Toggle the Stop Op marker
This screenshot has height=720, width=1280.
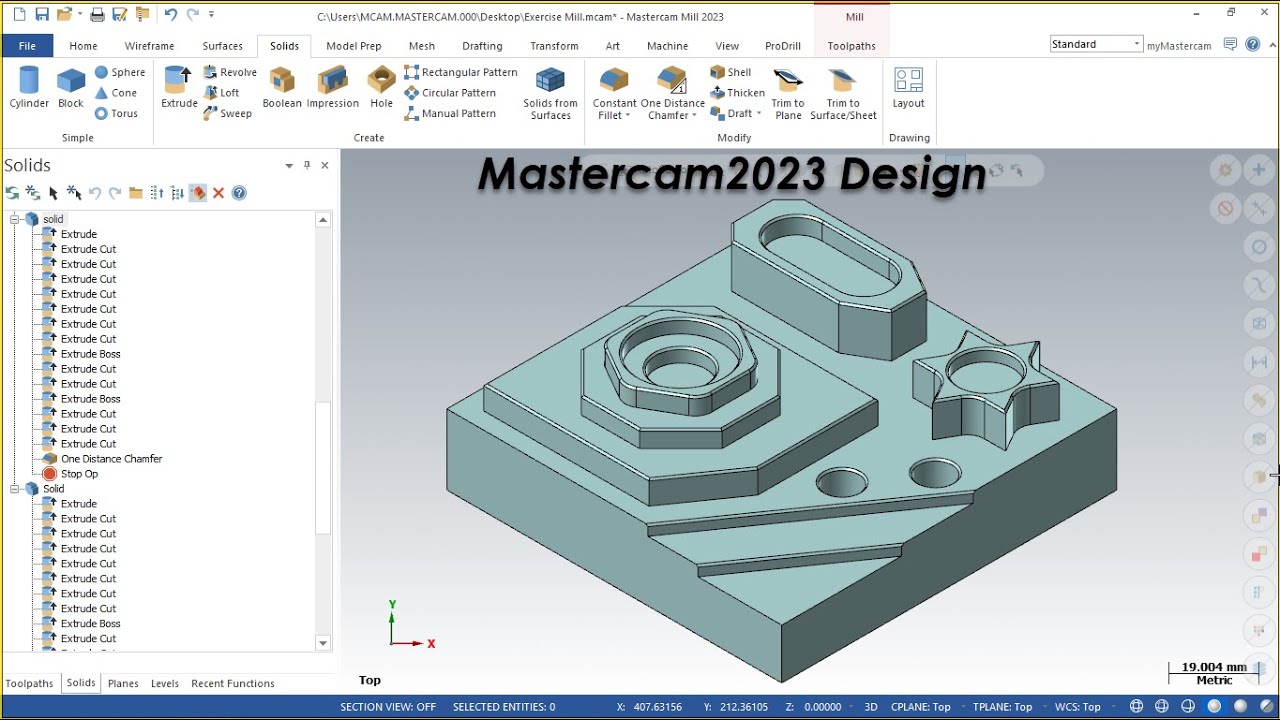coord(71,474)
